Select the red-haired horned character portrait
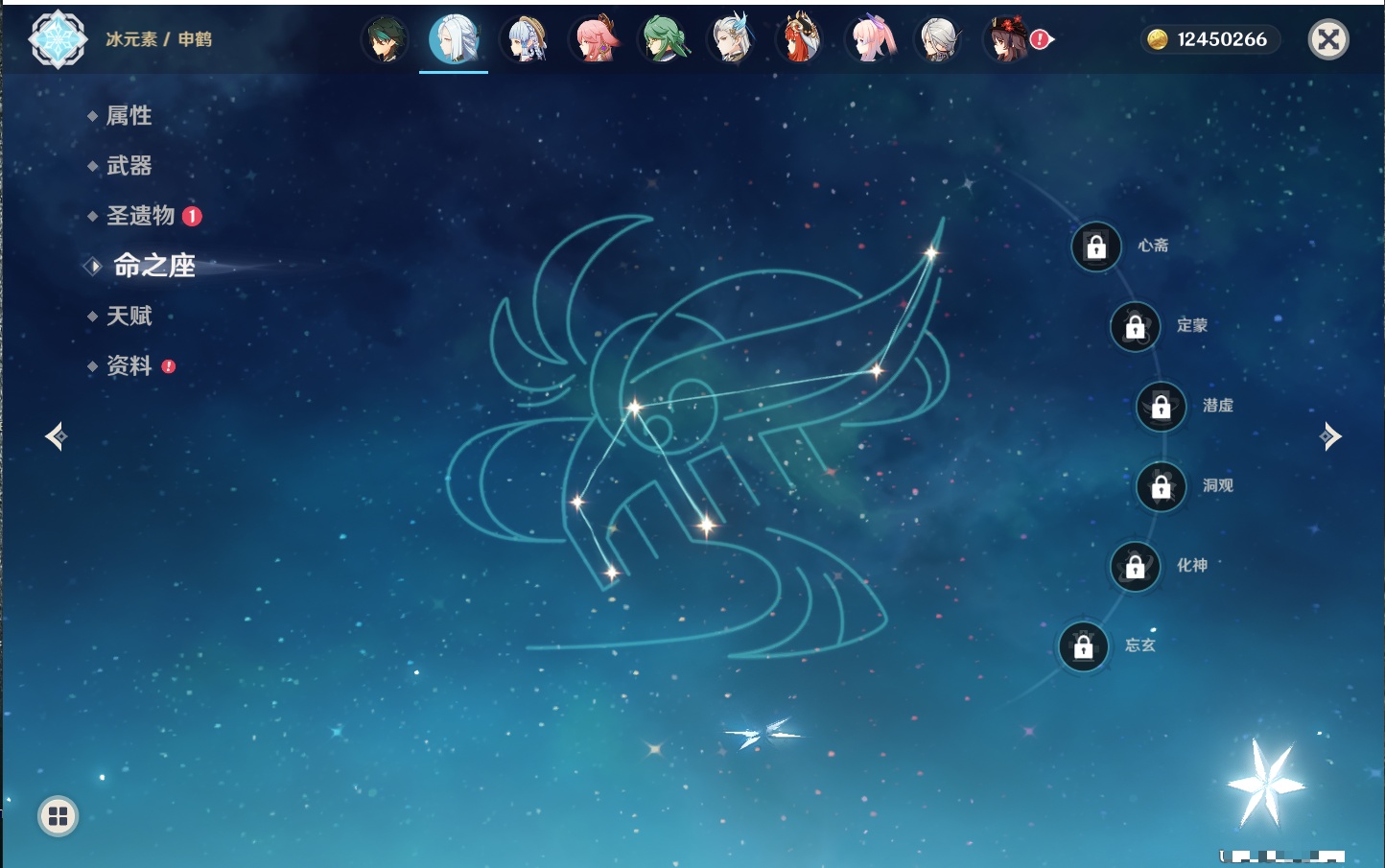Viewport: 1385px width, 868px height. coord(800,39)
